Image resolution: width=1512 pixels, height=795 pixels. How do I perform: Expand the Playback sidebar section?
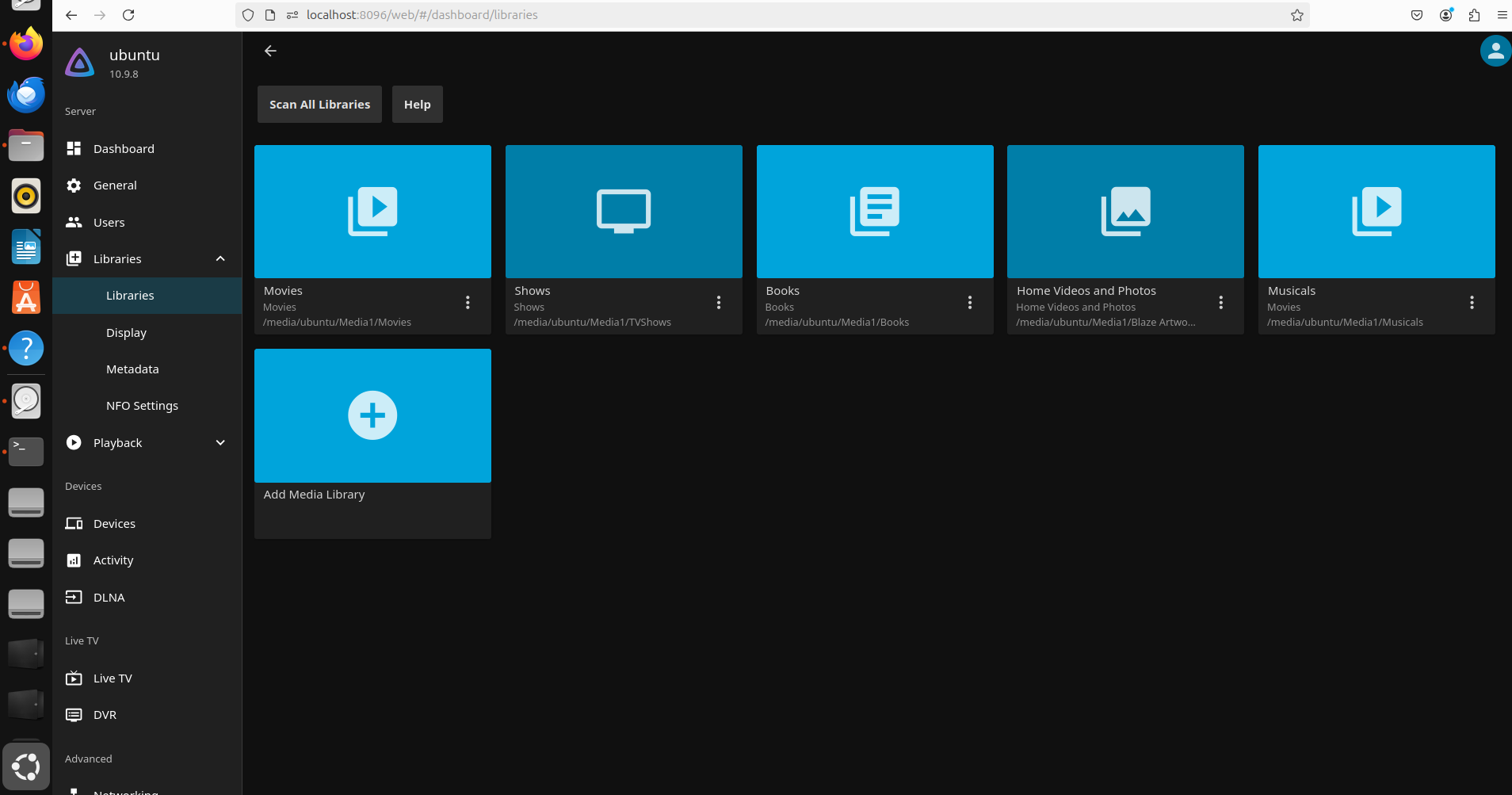tap(220, 443)
